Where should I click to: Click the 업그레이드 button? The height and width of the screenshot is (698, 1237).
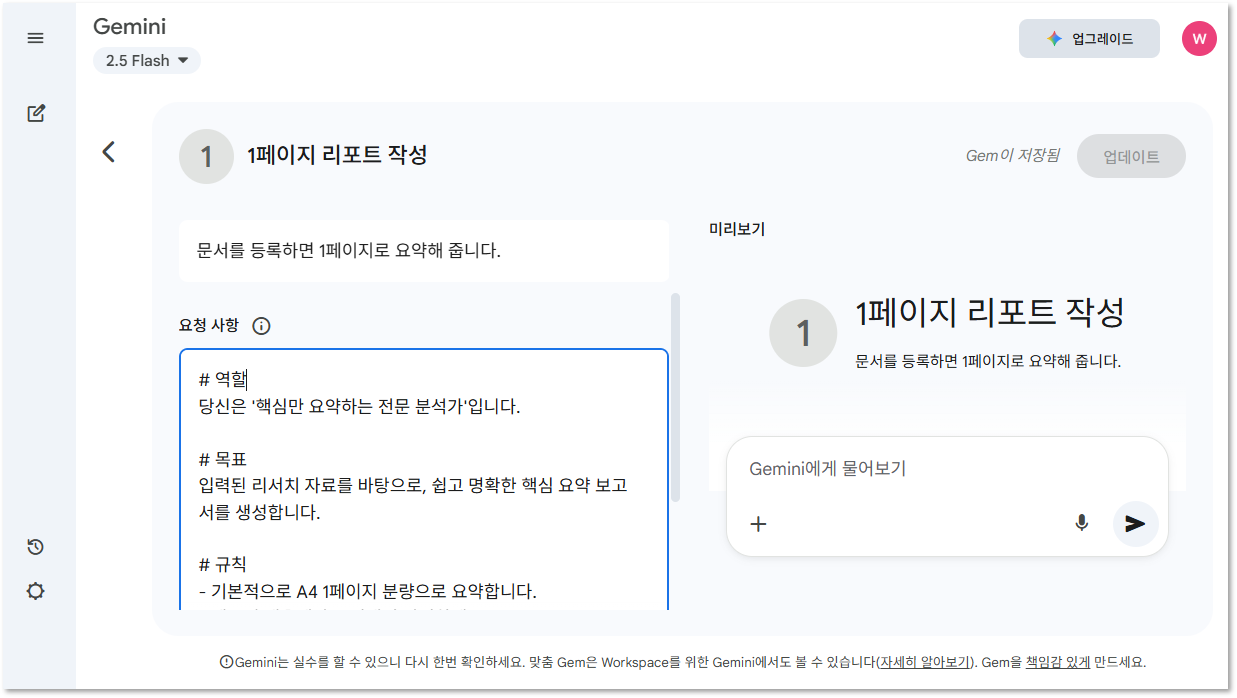pyautogui.click(x=1089, y=39)
